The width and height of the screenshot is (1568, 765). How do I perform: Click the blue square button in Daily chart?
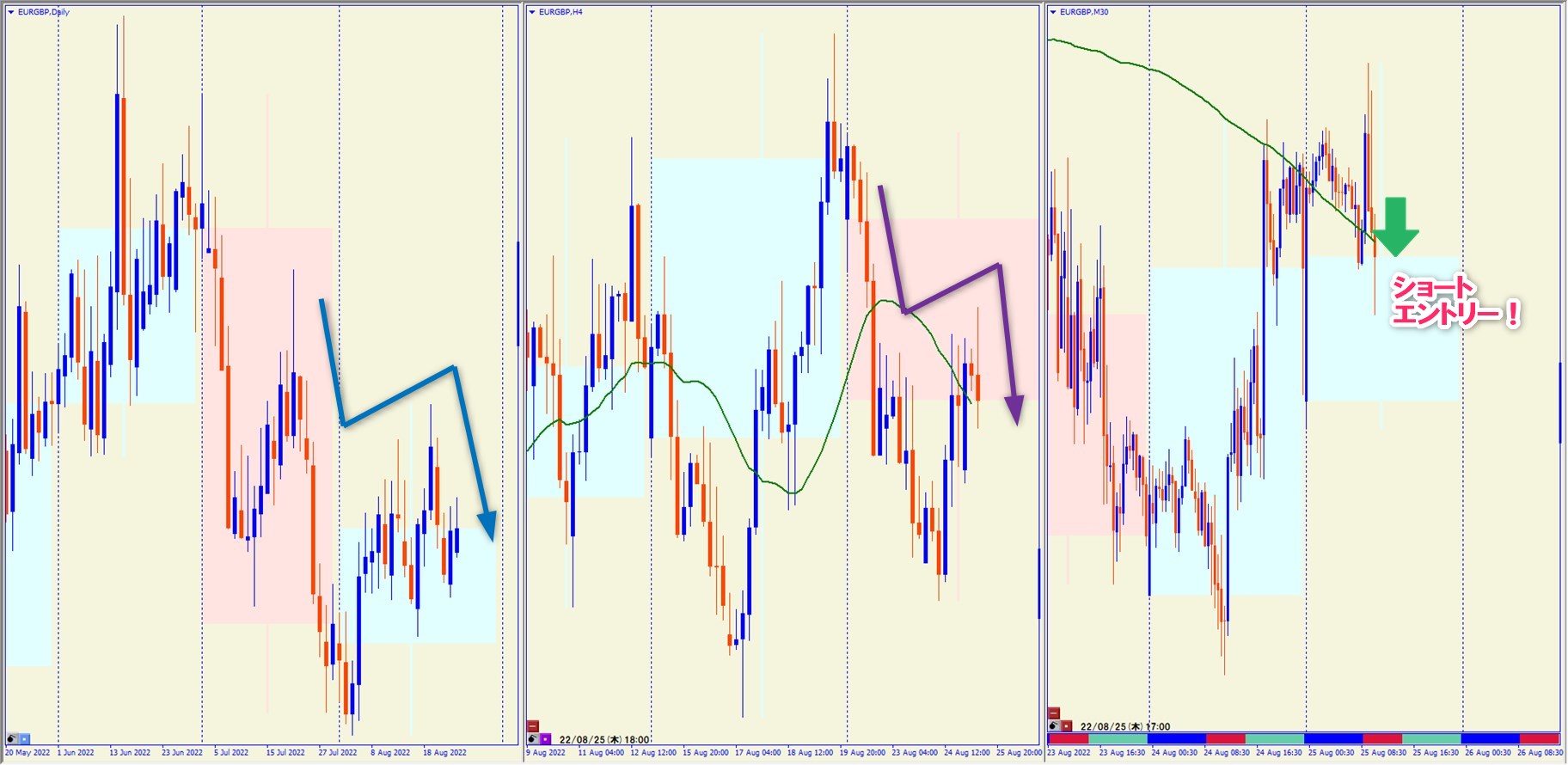25,738
